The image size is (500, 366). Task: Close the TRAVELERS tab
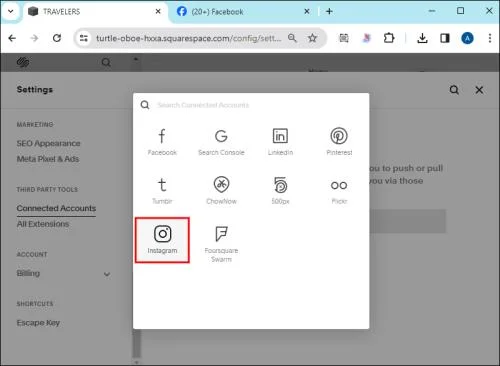pyautogui.click(x=158, y=11)
